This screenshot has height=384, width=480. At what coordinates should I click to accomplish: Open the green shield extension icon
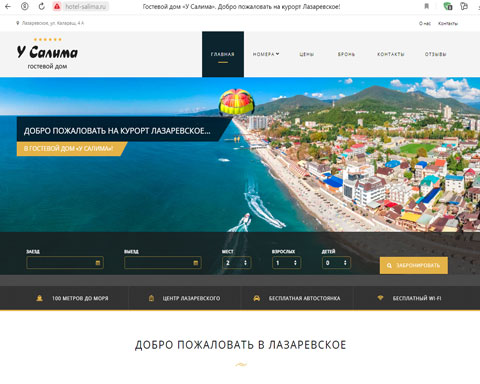[x=448, y=6]
